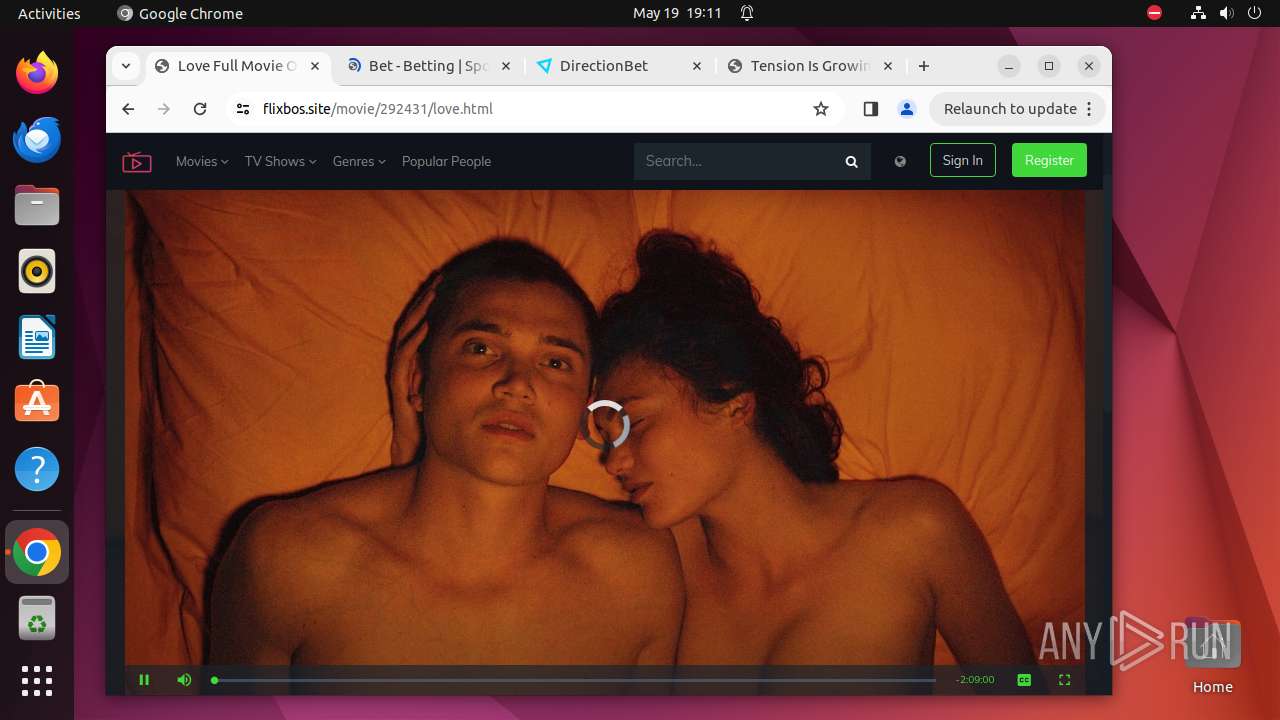The image size is (1280, 720).
Task: Click the Sign In button
Action: 963,160
